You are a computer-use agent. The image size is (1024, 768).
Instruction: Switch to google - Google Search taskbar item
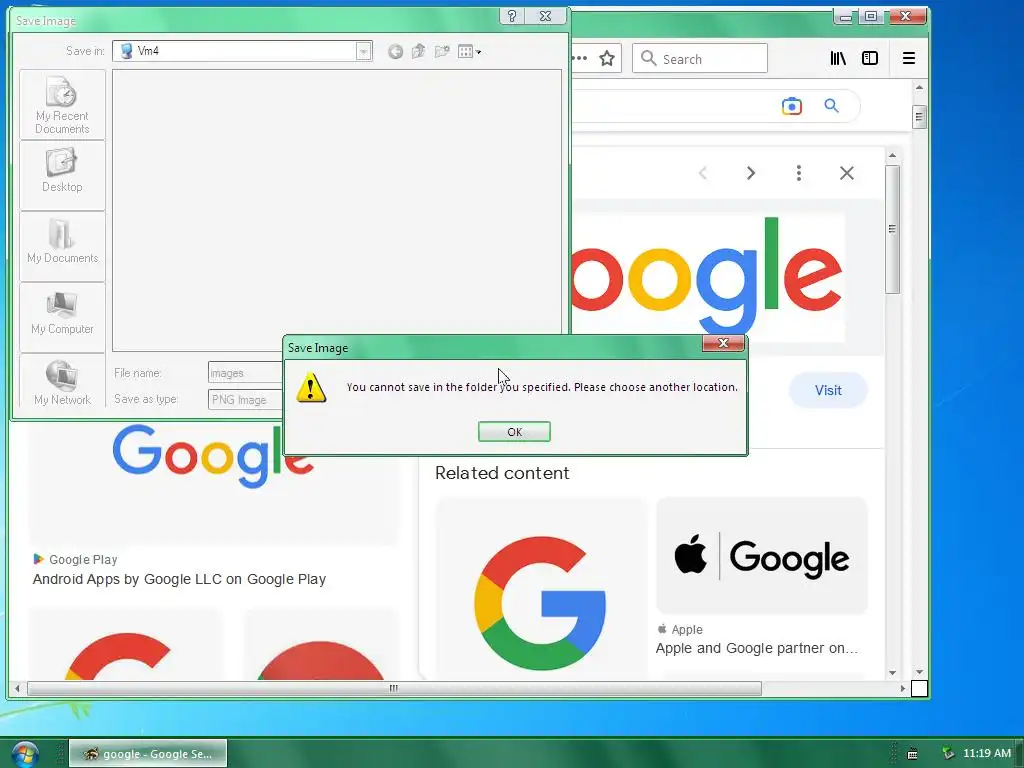[148, 754]
